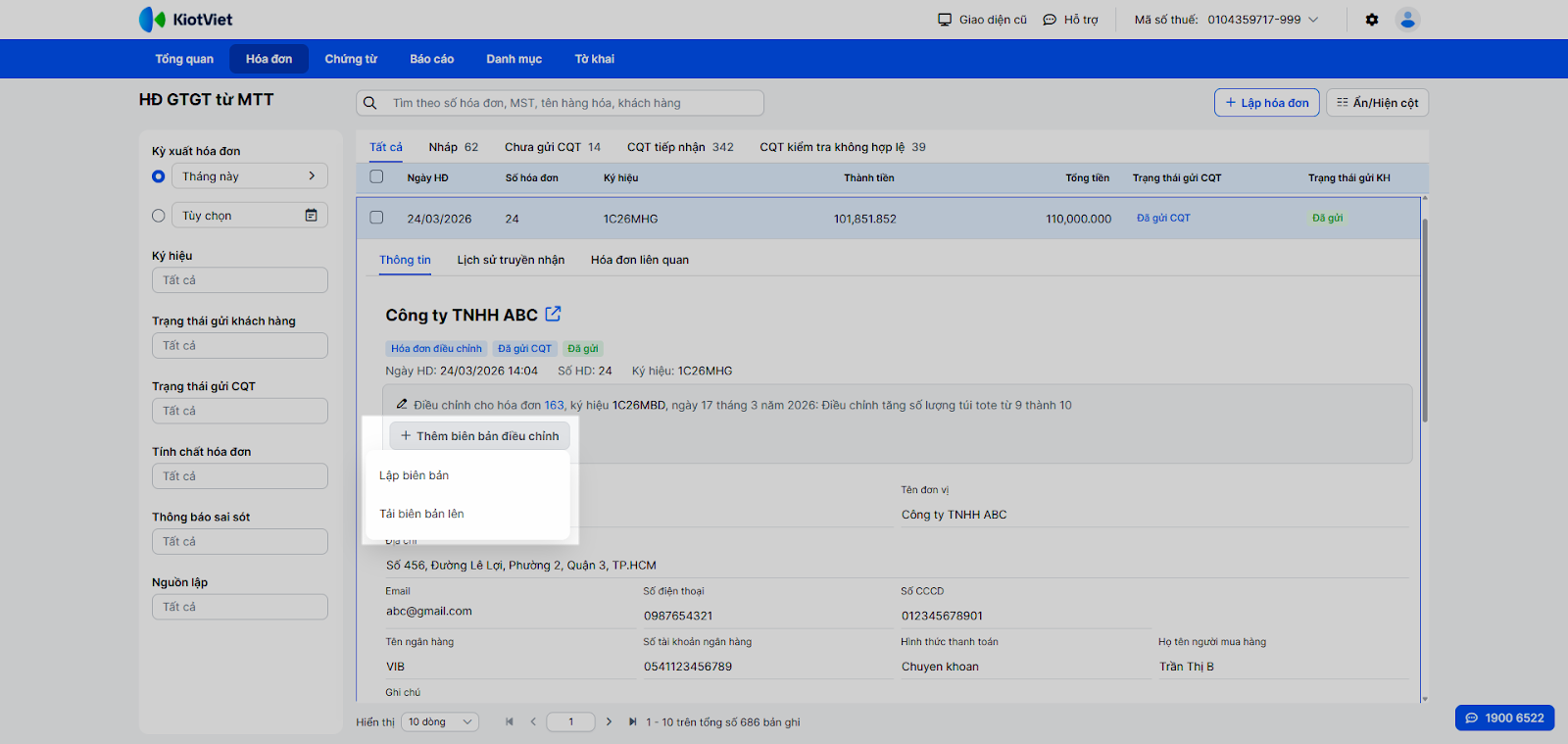Open the Nguồn lập filter dropdown

(240, 607)
